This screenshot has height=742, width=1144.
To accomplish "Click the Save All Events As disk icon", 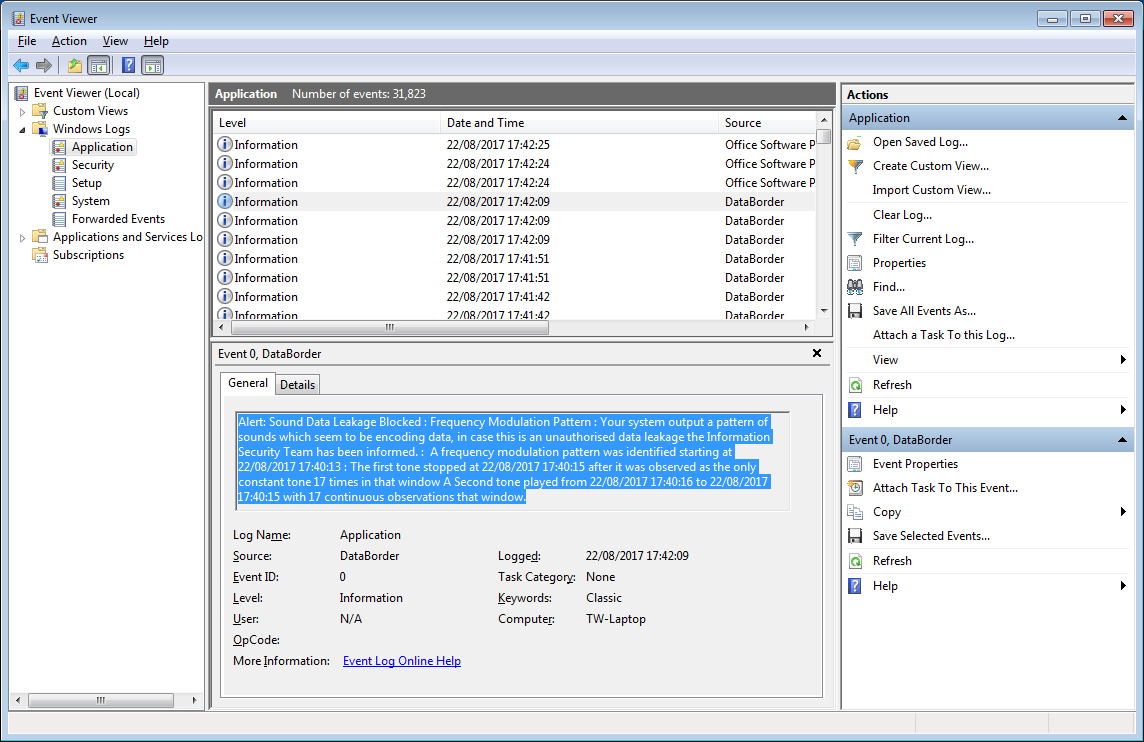I will (x=855, y=311).
